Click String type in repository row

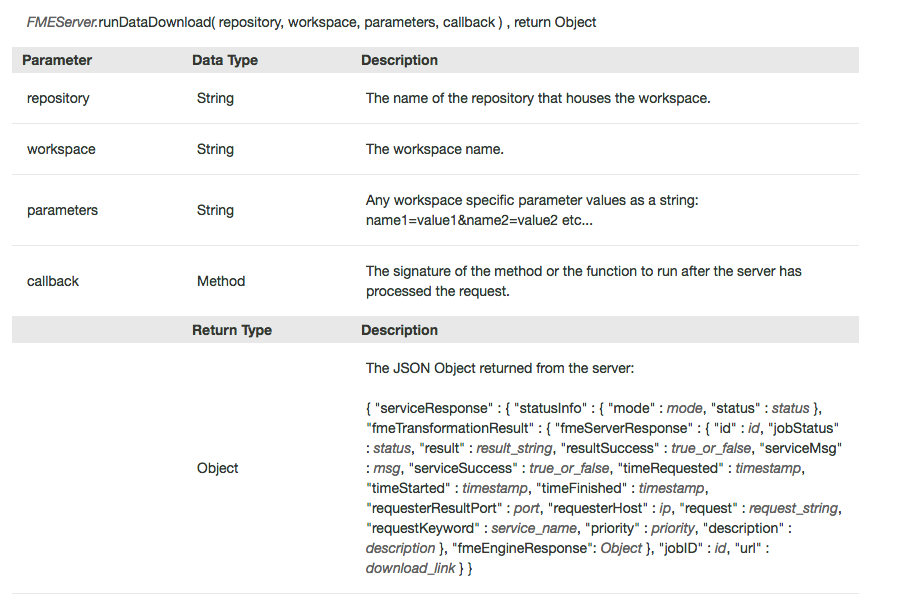point(215,99)
